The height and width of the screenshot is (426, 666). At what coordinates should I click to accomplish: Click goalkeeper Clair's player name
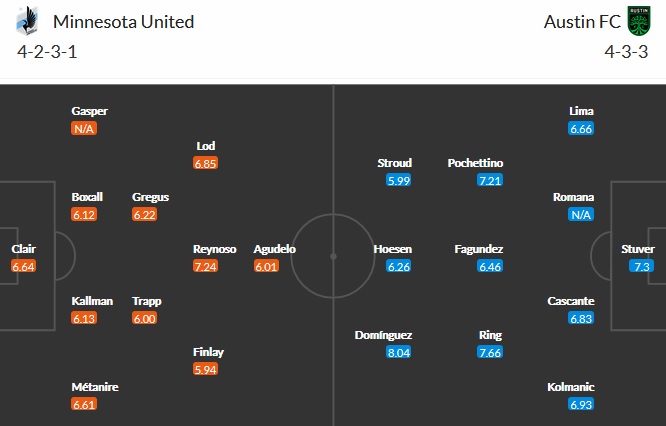point(23,249)
